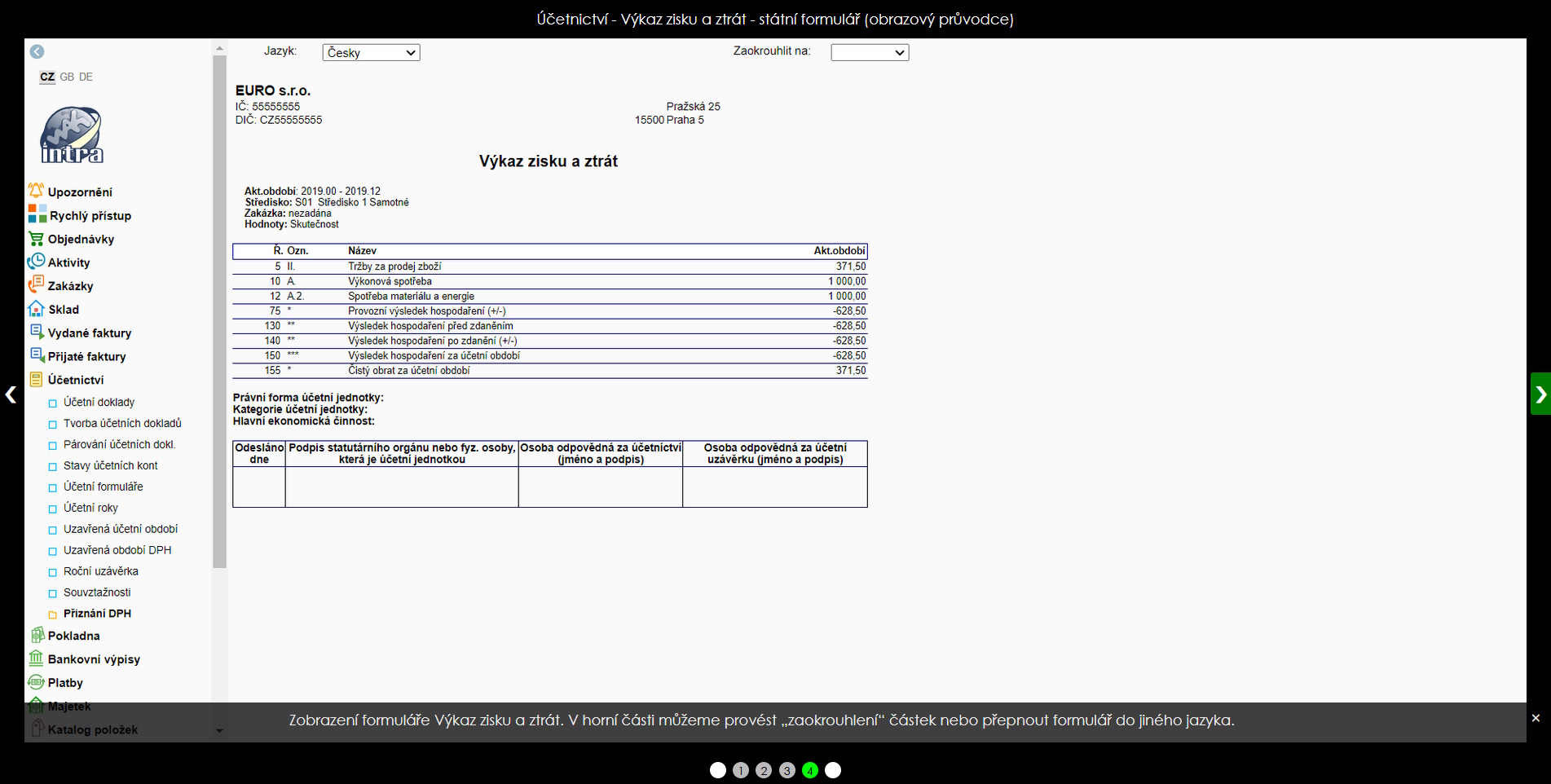Click the Objednávky shopping cart icon
Image resolution: width=1551 pixels, height=784 pixels.
click(36, 239)
